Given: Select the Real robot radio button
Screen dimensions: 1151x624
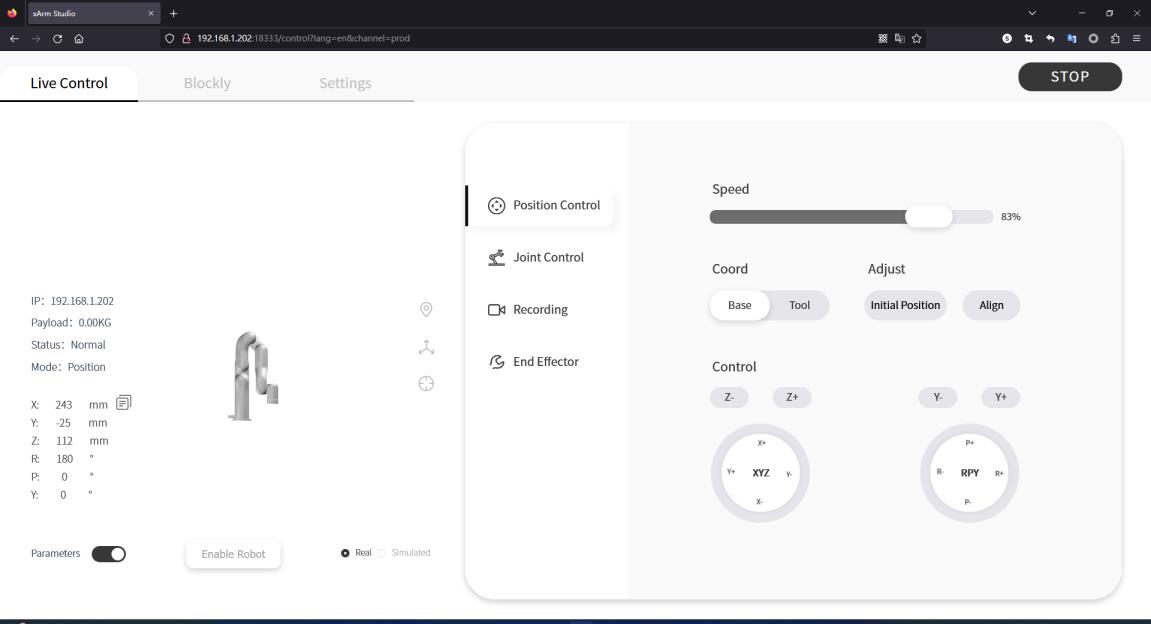Looking at the screenshot, I should (345, 553).
